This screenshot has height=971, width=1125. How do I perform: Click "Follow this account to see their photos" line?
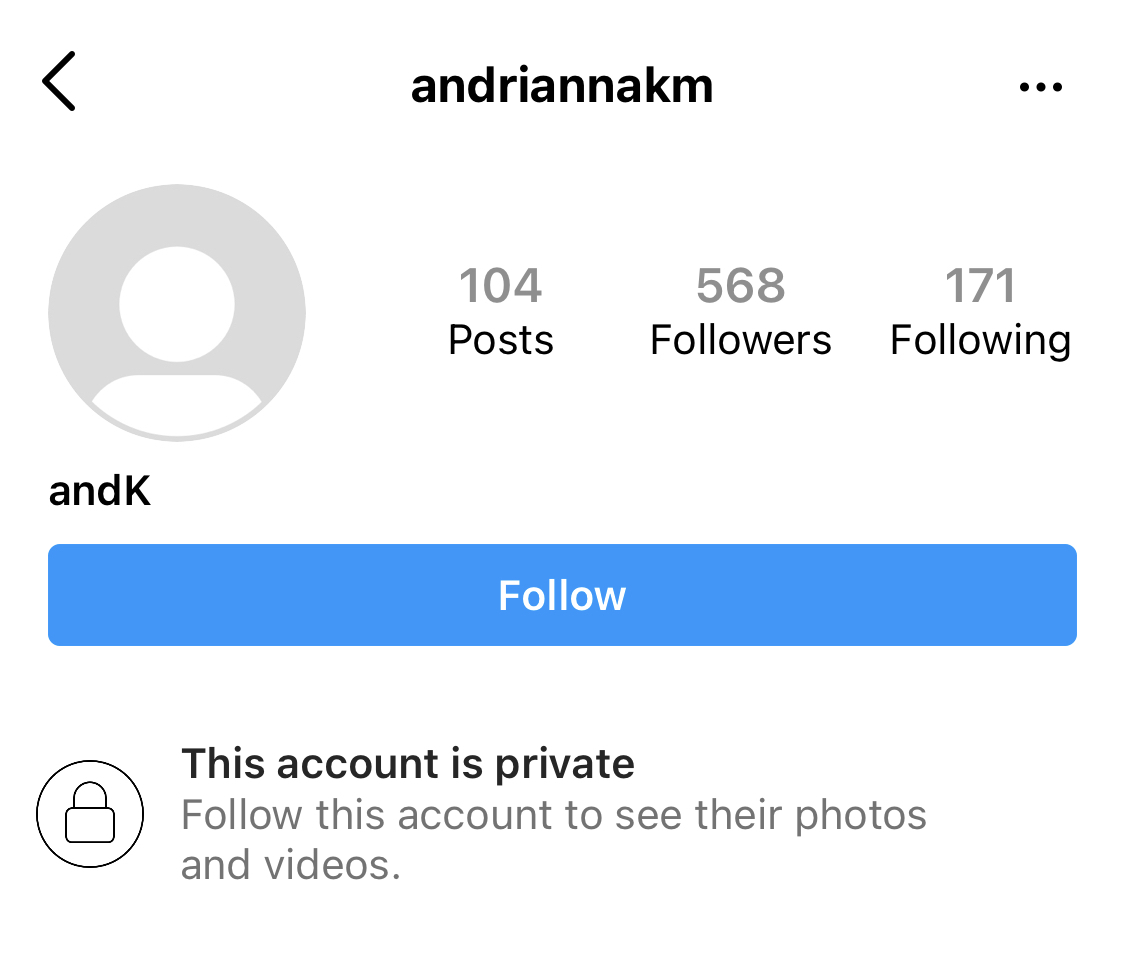pos(553,815)
